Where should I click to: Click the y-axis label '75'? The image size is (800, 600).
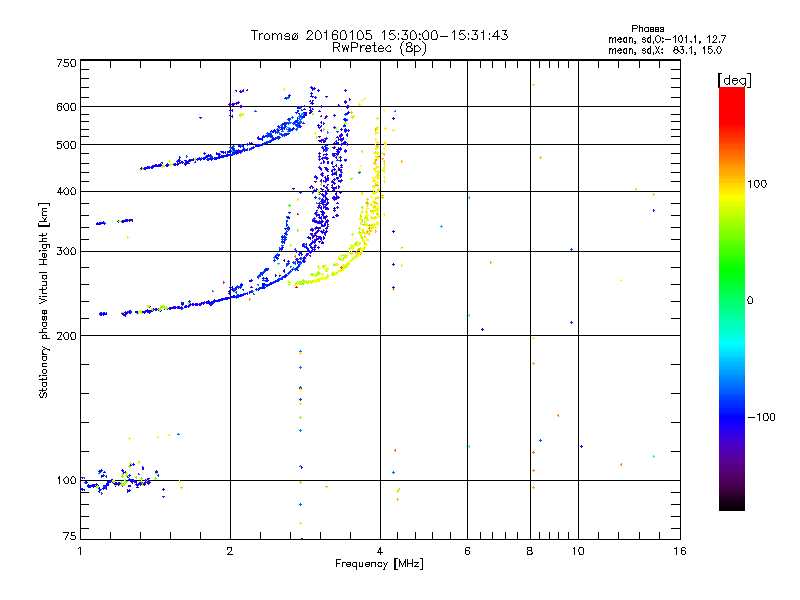(70, 536)
